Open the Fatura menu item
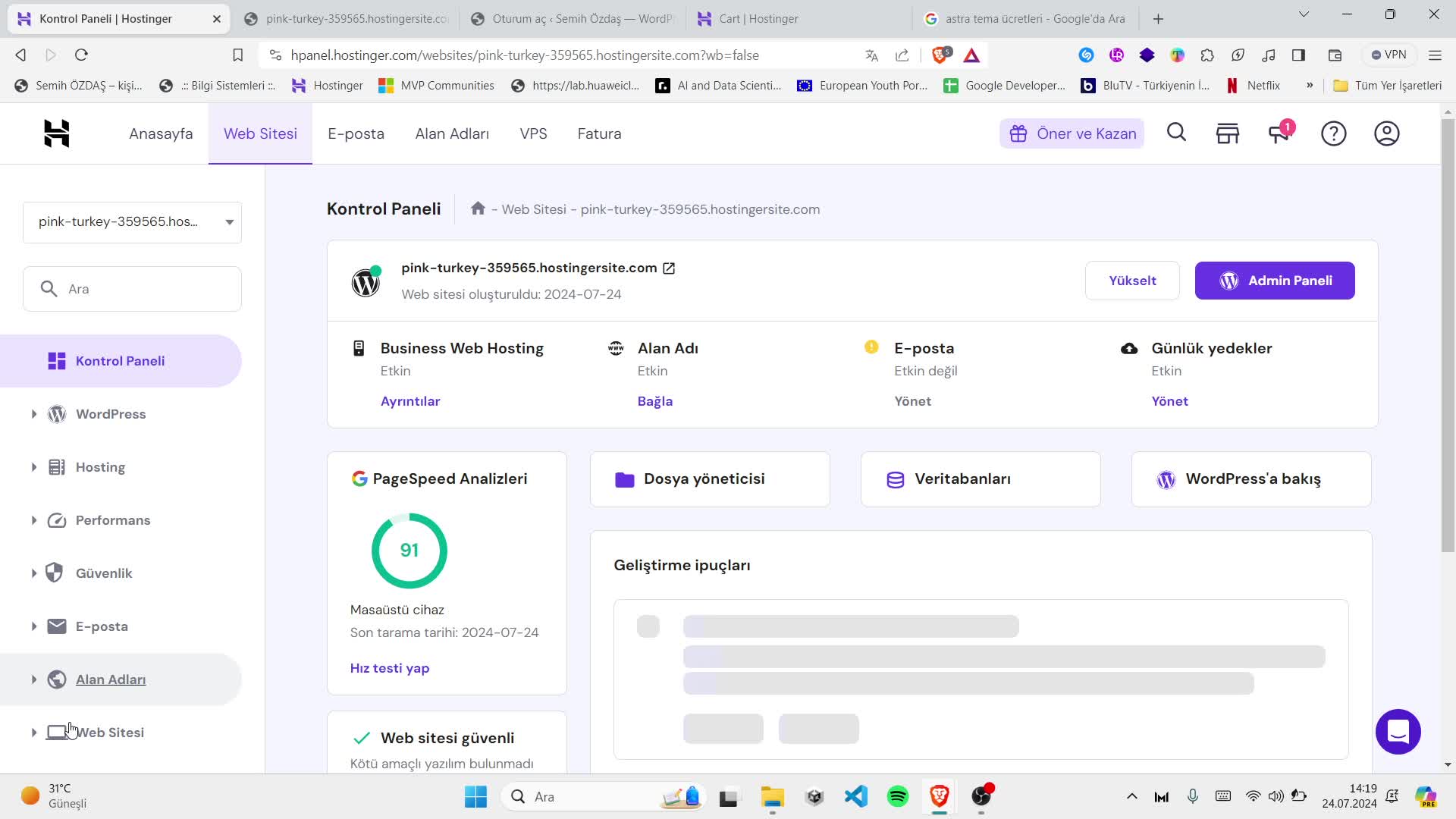Screen dimensions: 1456x819 tap(599, 133)
